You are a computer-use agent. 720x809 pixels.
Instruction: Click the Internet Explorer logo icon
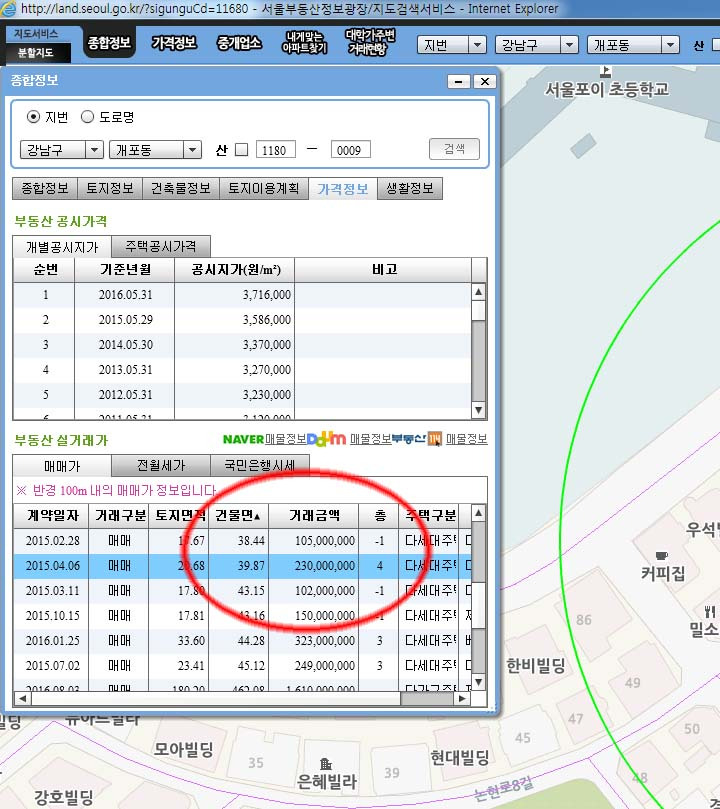pyautogui.click(x=8, y=9)
